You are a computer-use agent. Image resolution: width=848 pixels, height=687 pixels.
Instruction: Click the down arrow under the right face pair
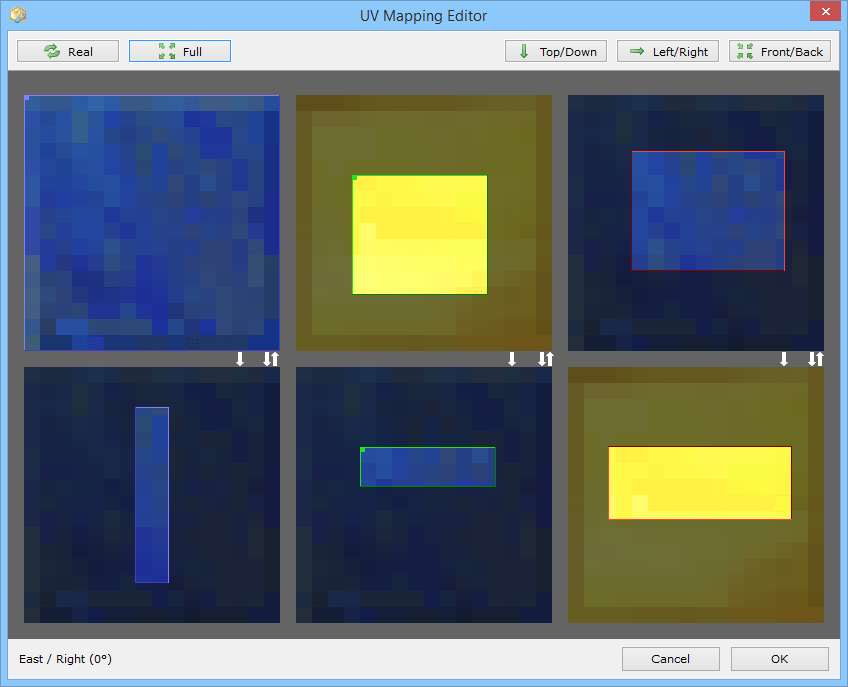(784, 359)
